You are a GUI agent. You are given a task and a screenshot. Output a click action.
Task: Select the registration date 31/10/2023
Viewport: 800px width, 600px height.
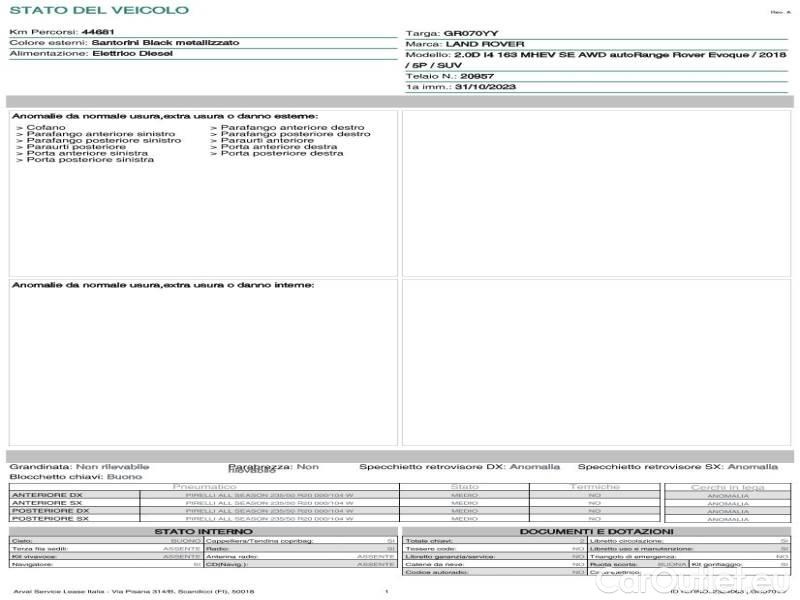pyautogui.click(x=485, y=87)
